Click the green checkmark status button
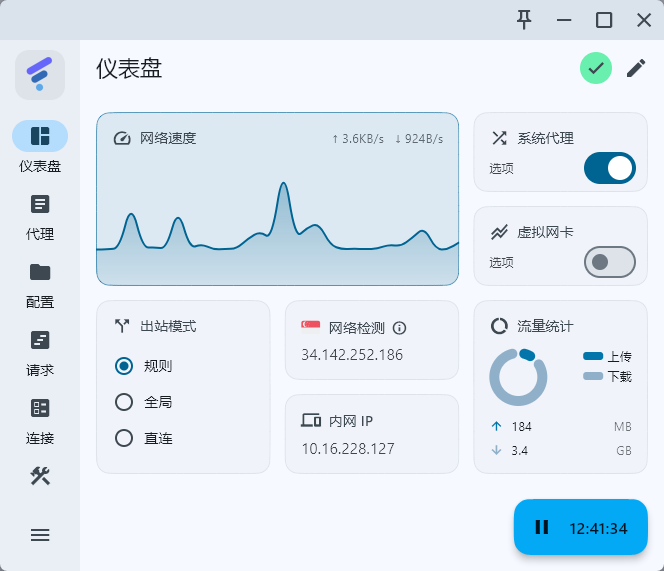Screen dimensions: 664x571 [x=596, y=68]
